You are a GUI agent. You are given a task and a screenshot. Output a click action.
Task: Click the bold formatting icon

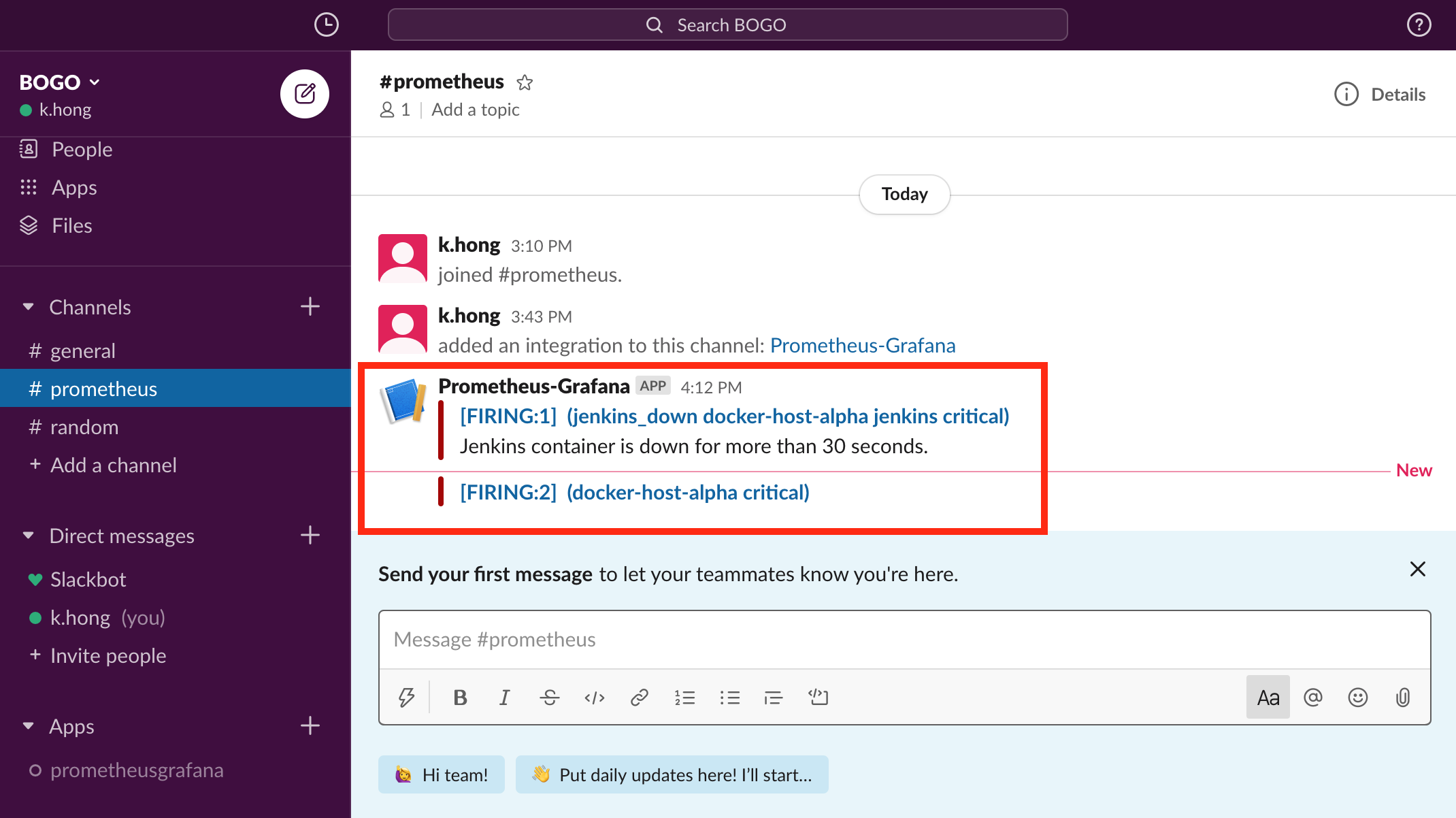[459, 697]
